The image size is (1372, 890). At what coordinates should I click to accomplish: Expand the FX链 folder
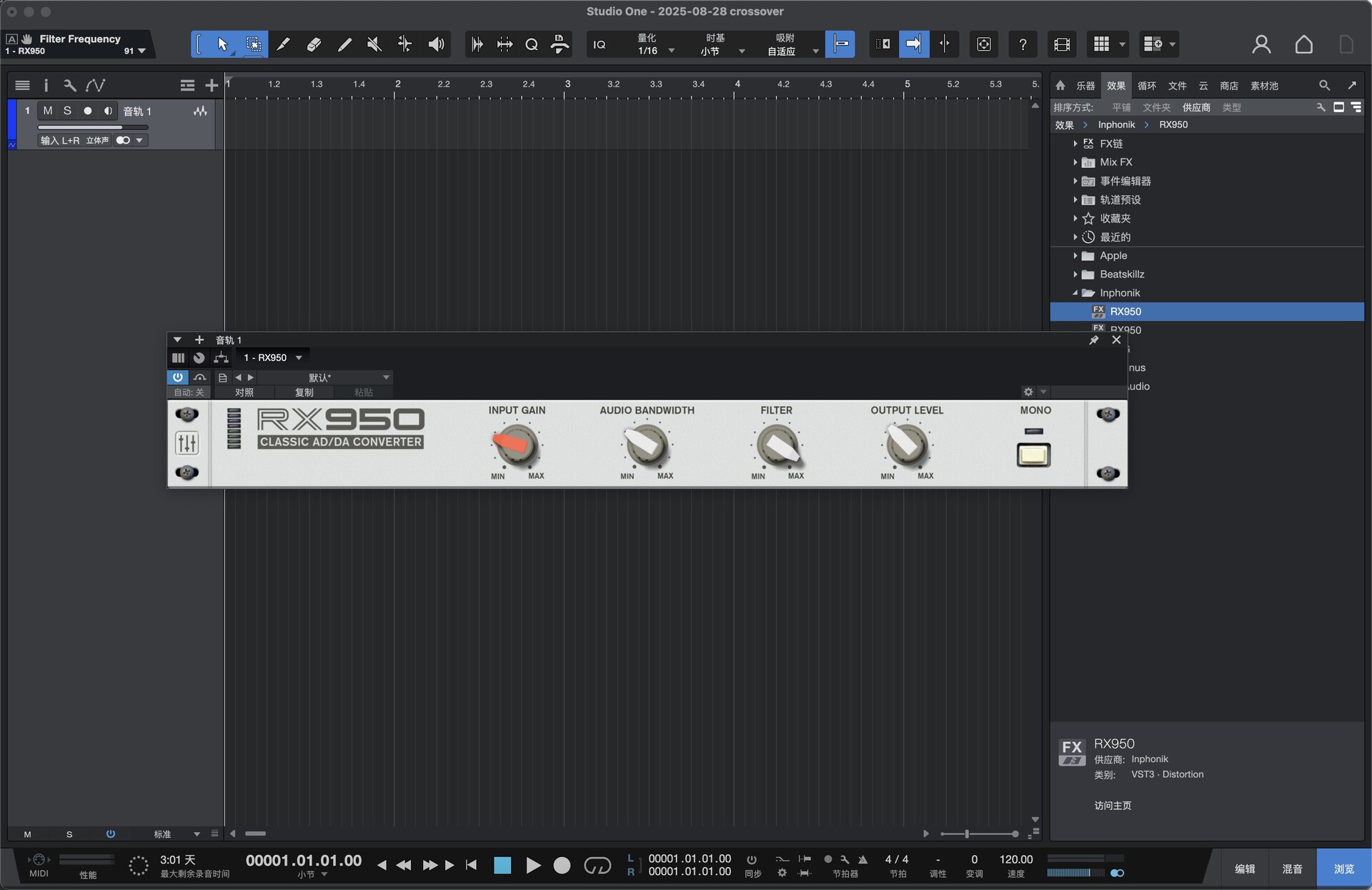tap(1075, 144)
